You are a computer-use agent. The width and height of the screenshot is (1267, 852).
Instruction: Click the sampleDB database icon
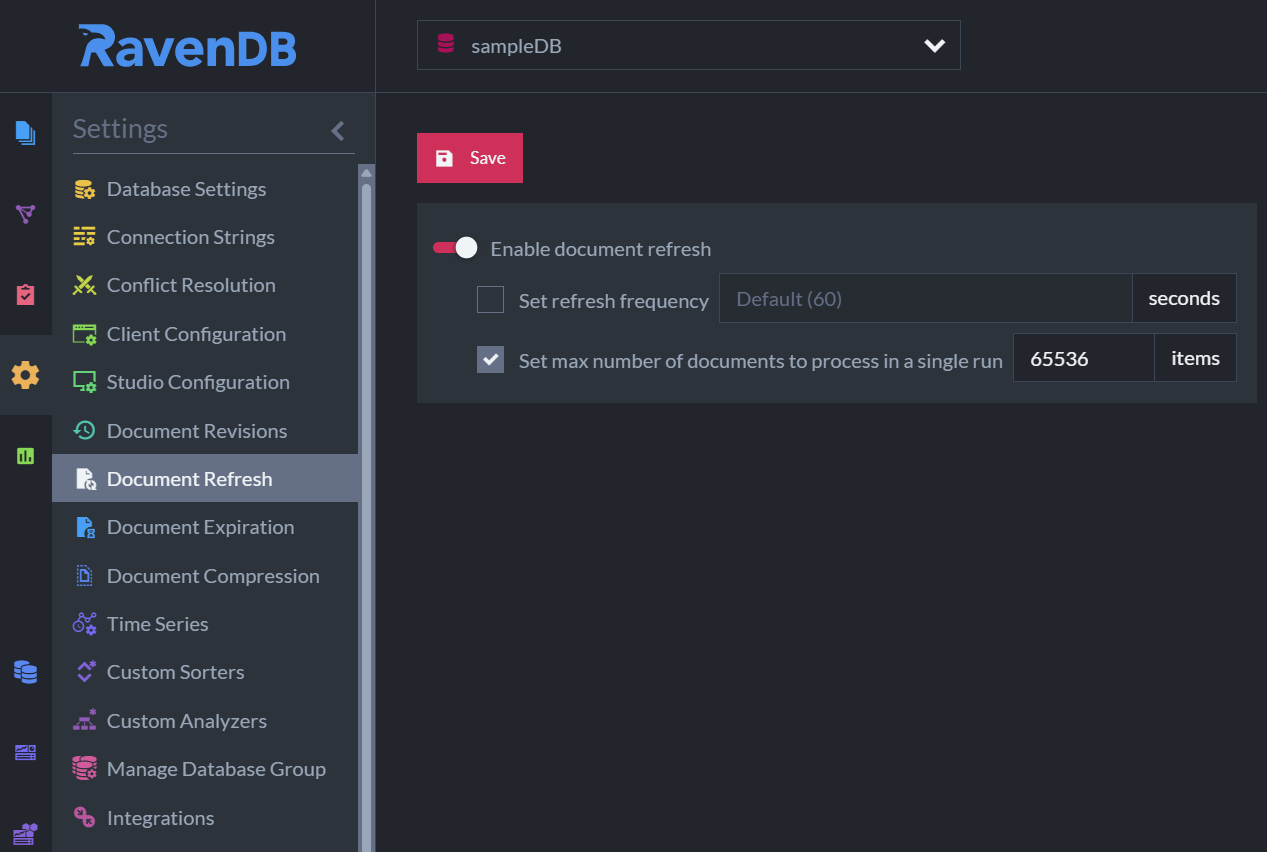(446, 44)
